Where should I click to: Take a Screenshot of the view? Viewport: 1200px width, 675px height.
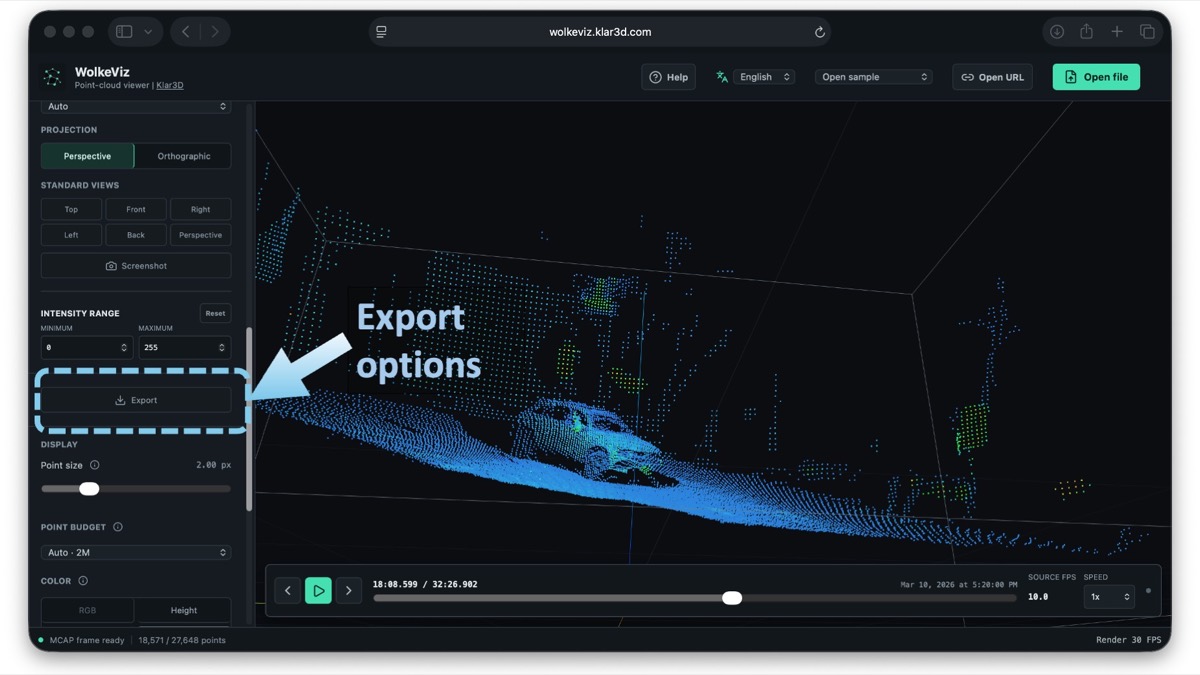136,266
